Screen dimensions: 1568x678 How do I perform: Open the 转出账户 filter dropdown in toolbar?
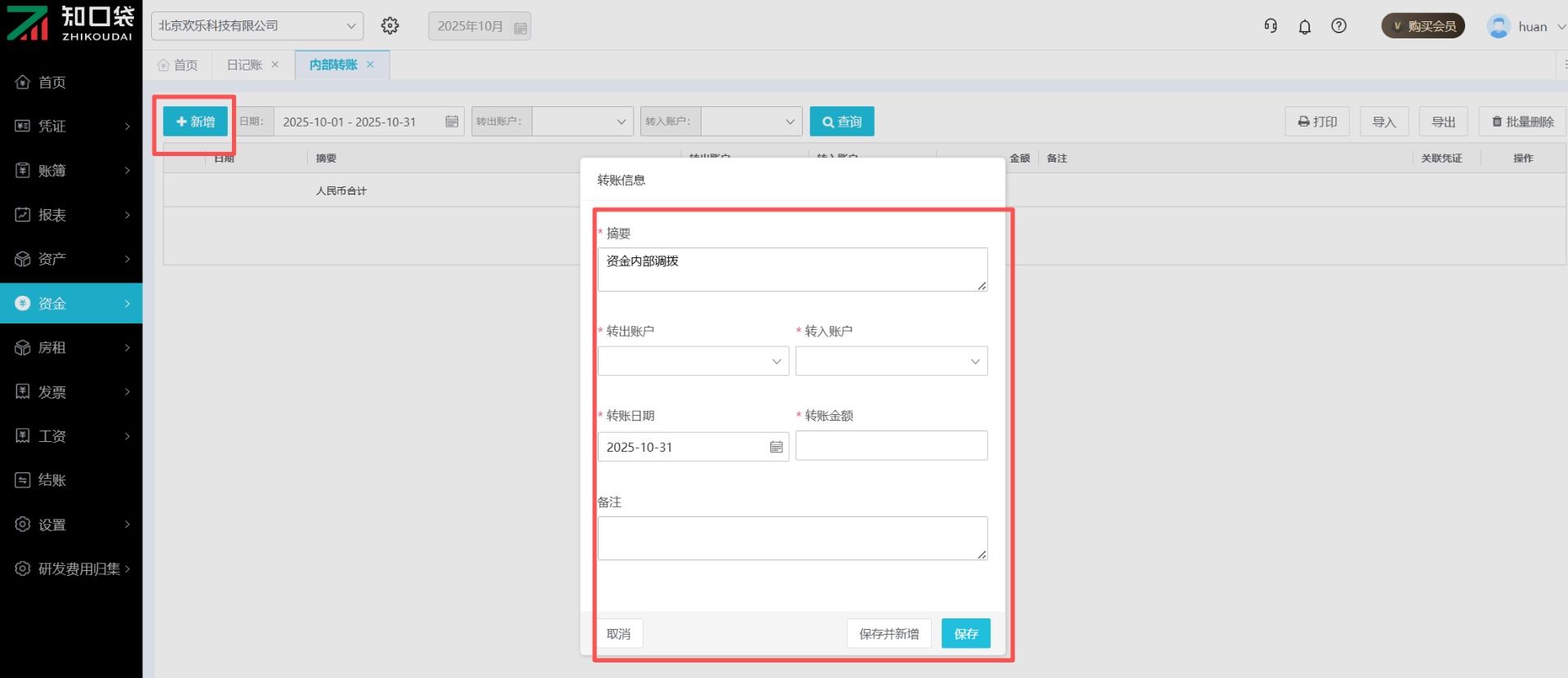[x=582, y=122]
